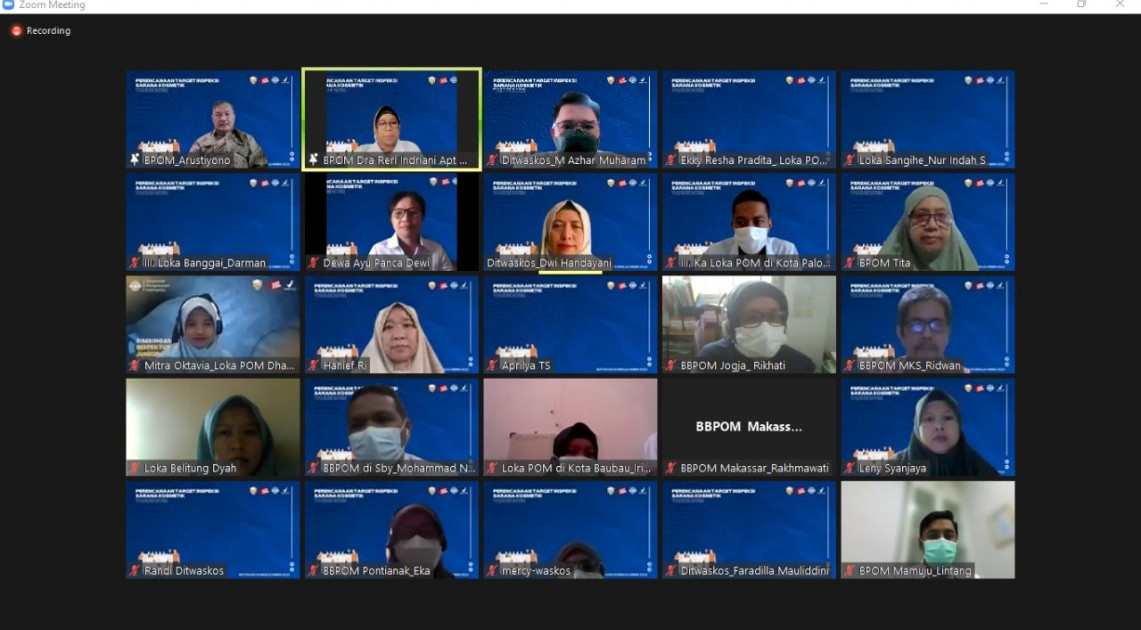Click muted mic icon beside Leny Syanjaya

850,468
